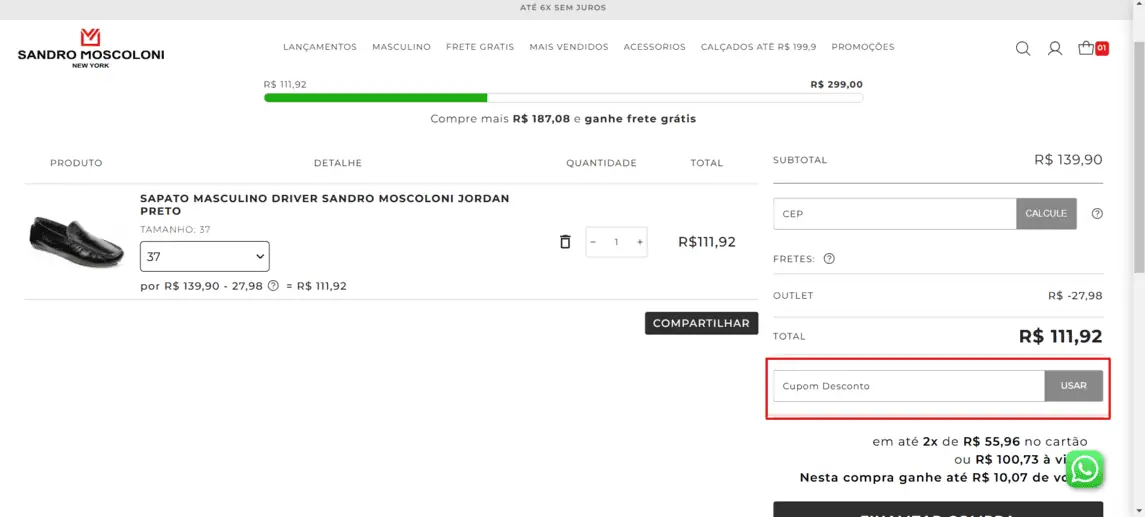This screenshot has width=1145, height=517.
Task: Open Masculino menu
Action: (402, 47)
